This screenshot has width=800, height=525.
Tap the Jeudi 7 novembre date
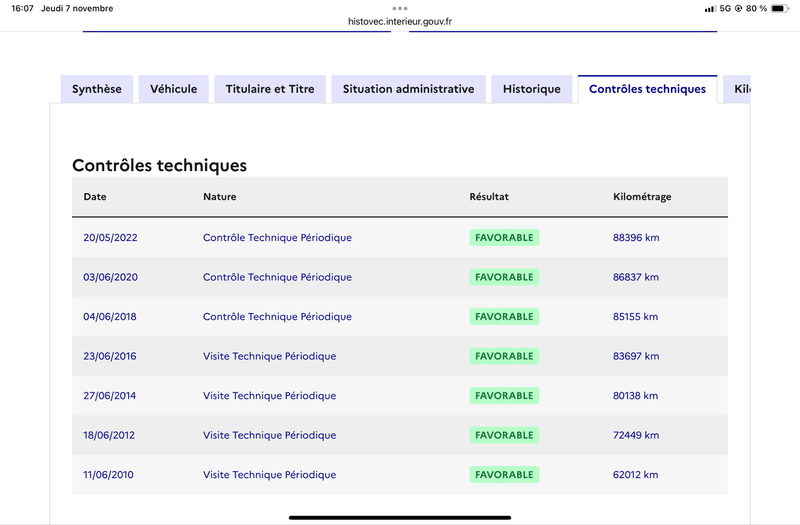(x=77, y=8)
